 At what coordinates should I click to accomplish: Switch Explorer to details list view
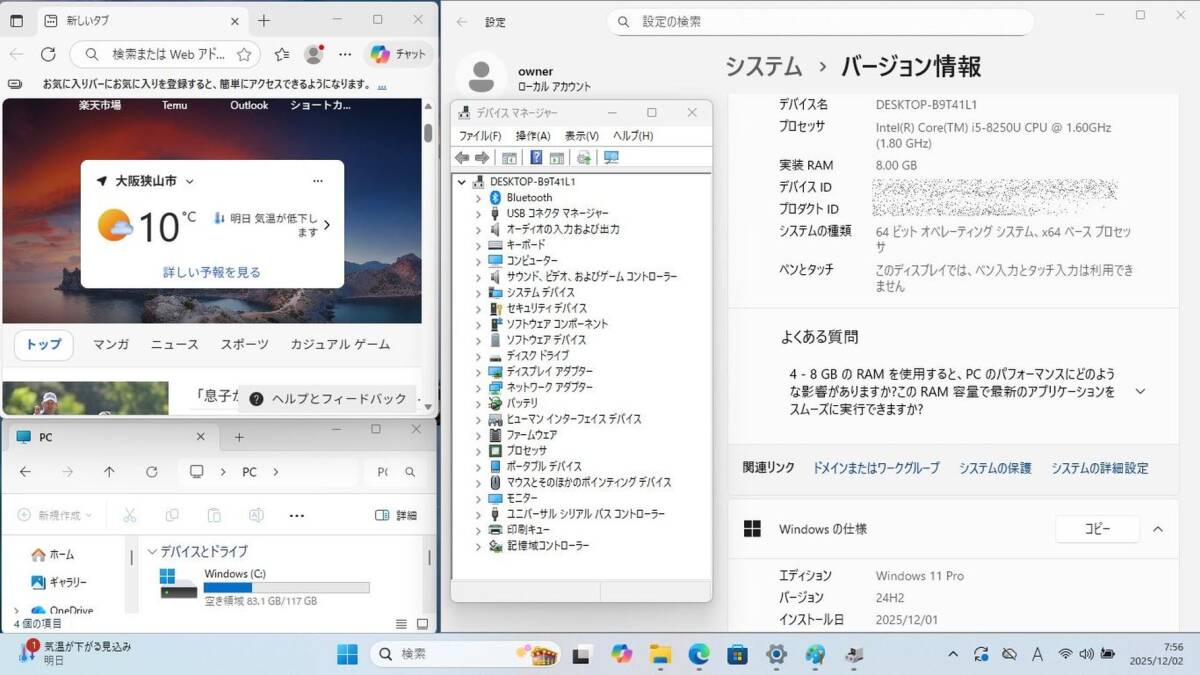(401, 624)
